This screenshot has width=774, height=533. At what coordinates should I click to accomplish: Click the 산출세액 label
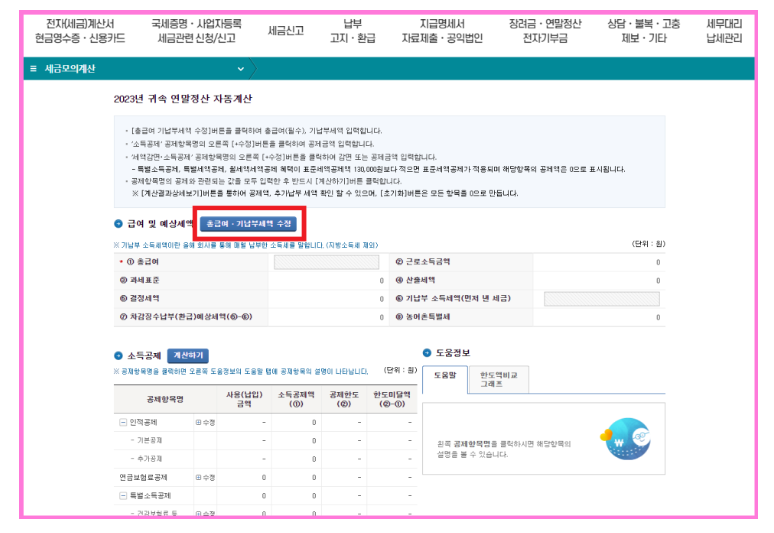click(416, 280)
